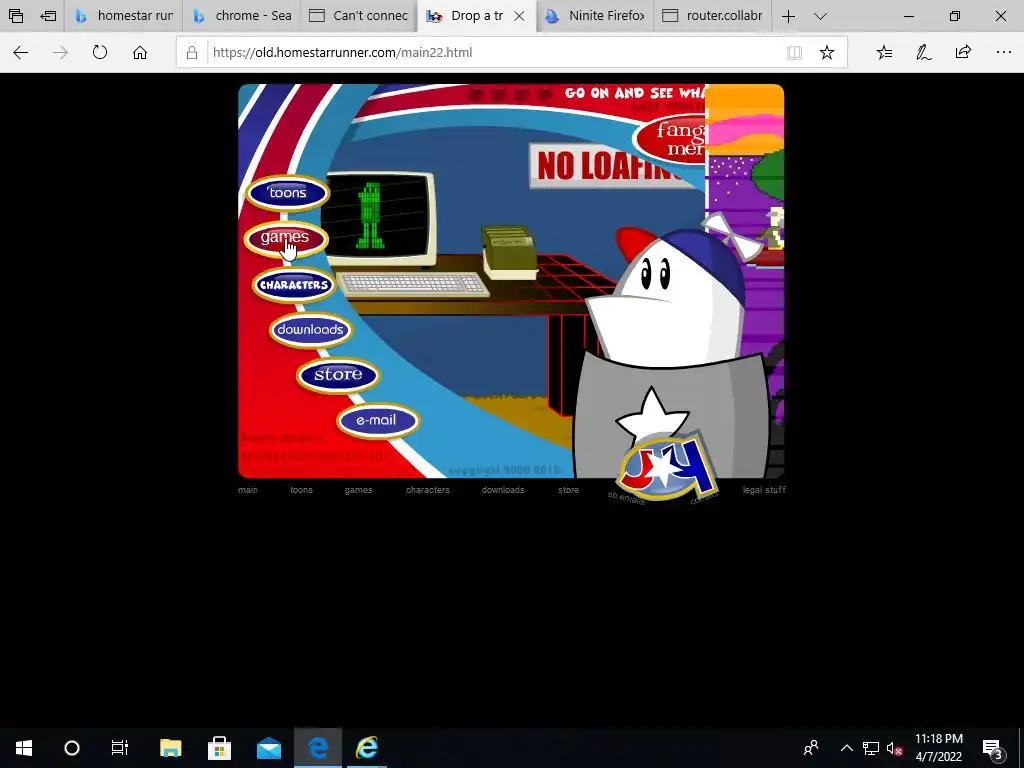The width and height of the screenshot is (1024, 768).
Task: Add this page to favorites star
Action: tap(827, 53)
